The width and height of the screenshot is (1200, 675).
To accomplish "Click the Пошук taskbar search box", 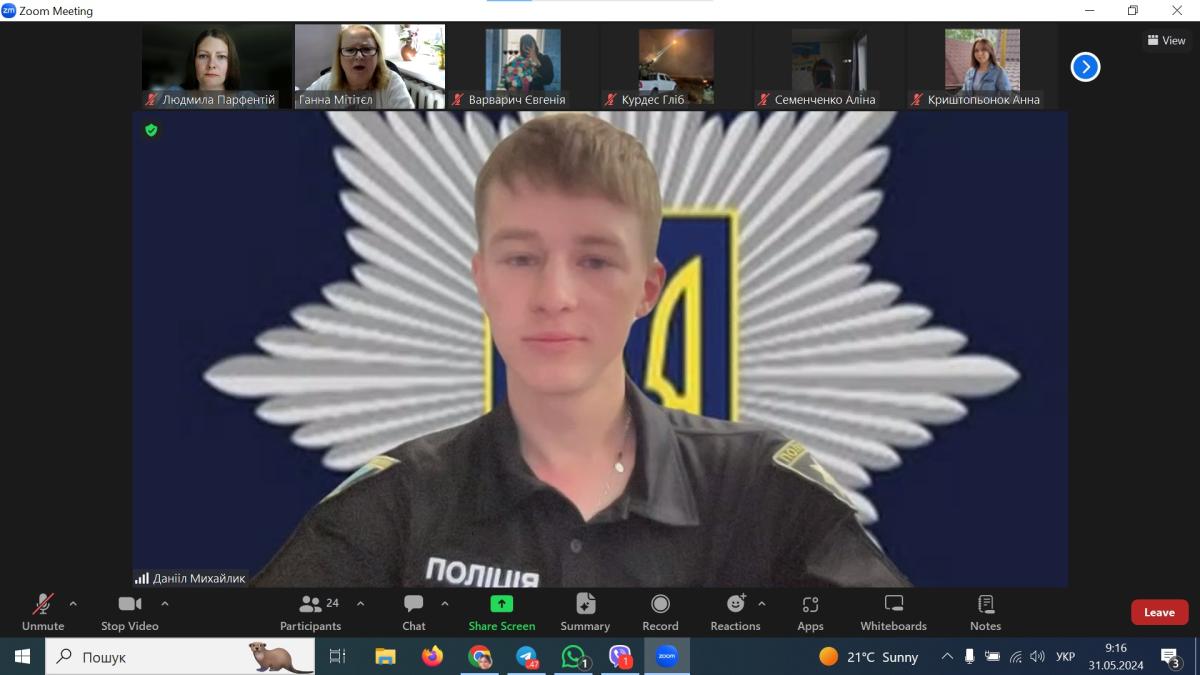I will pos(180,656).
